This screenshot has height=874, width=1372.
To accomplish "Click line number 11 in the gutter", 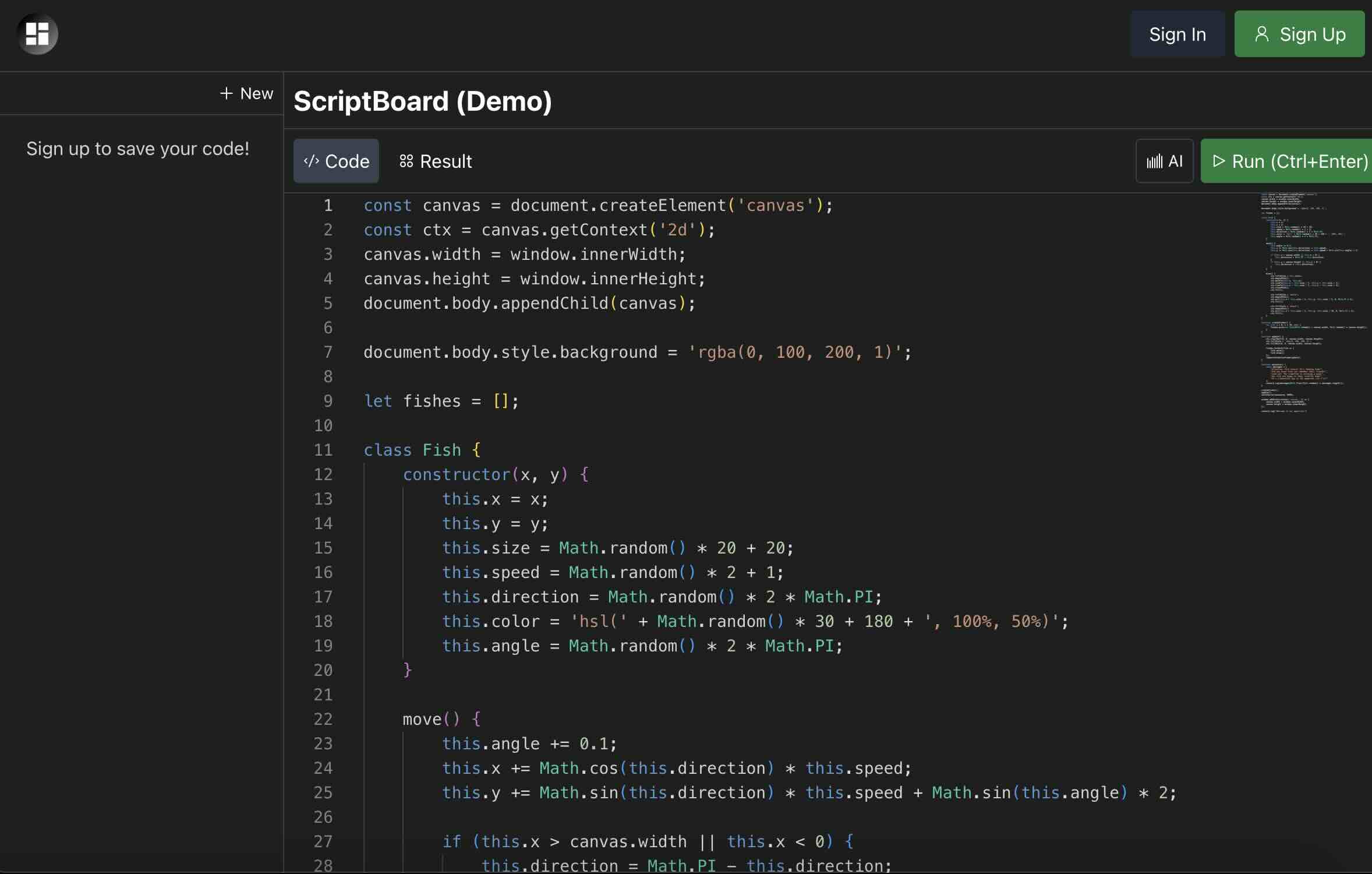I will (324, 450).
